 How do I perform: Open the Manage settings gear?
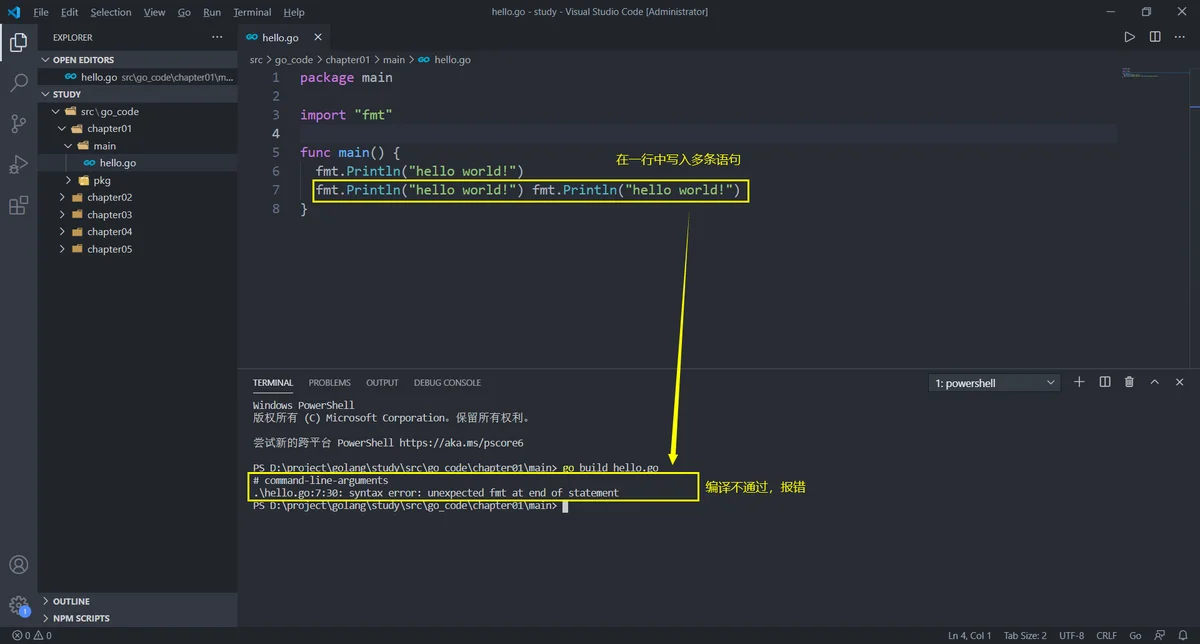coord(18,605)
